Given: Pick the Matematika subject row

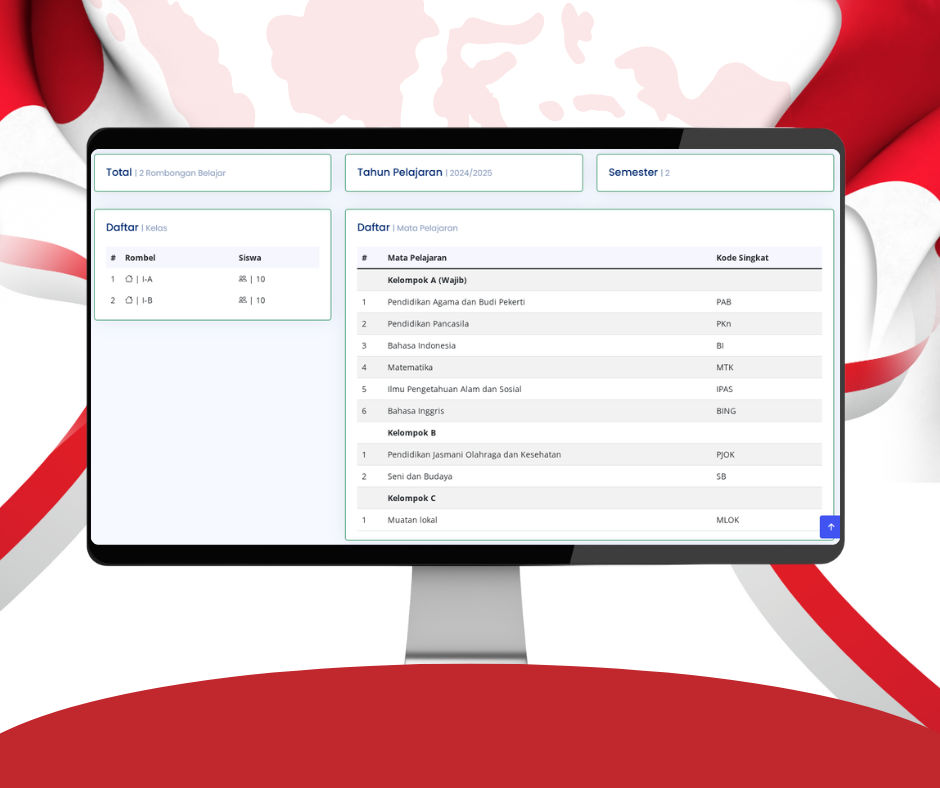Looking at the screenshot, I should point(410,368).
